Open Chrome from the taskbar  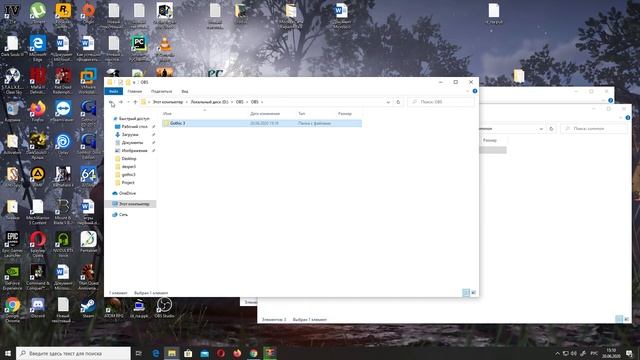pyautogui.click(x=253, y=353)
